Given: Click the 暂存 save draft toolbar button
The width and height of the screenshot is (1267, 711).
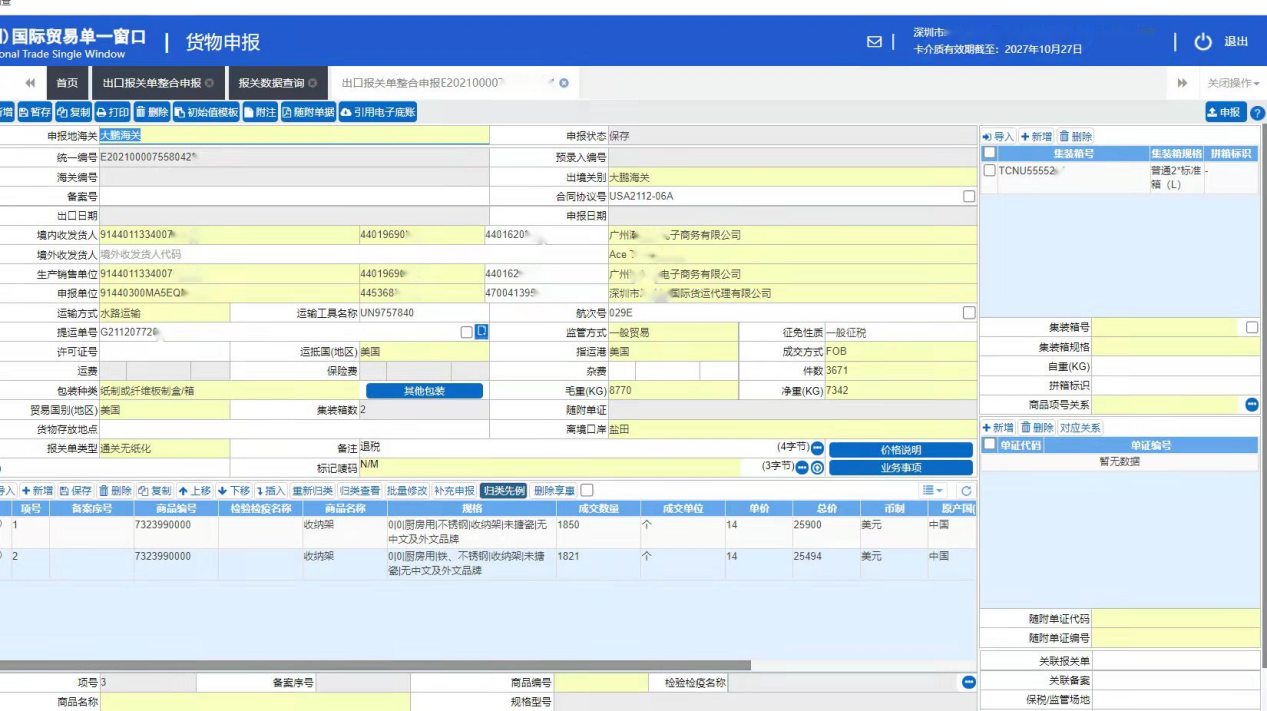Looking at the screenshot, I should 34,113.
